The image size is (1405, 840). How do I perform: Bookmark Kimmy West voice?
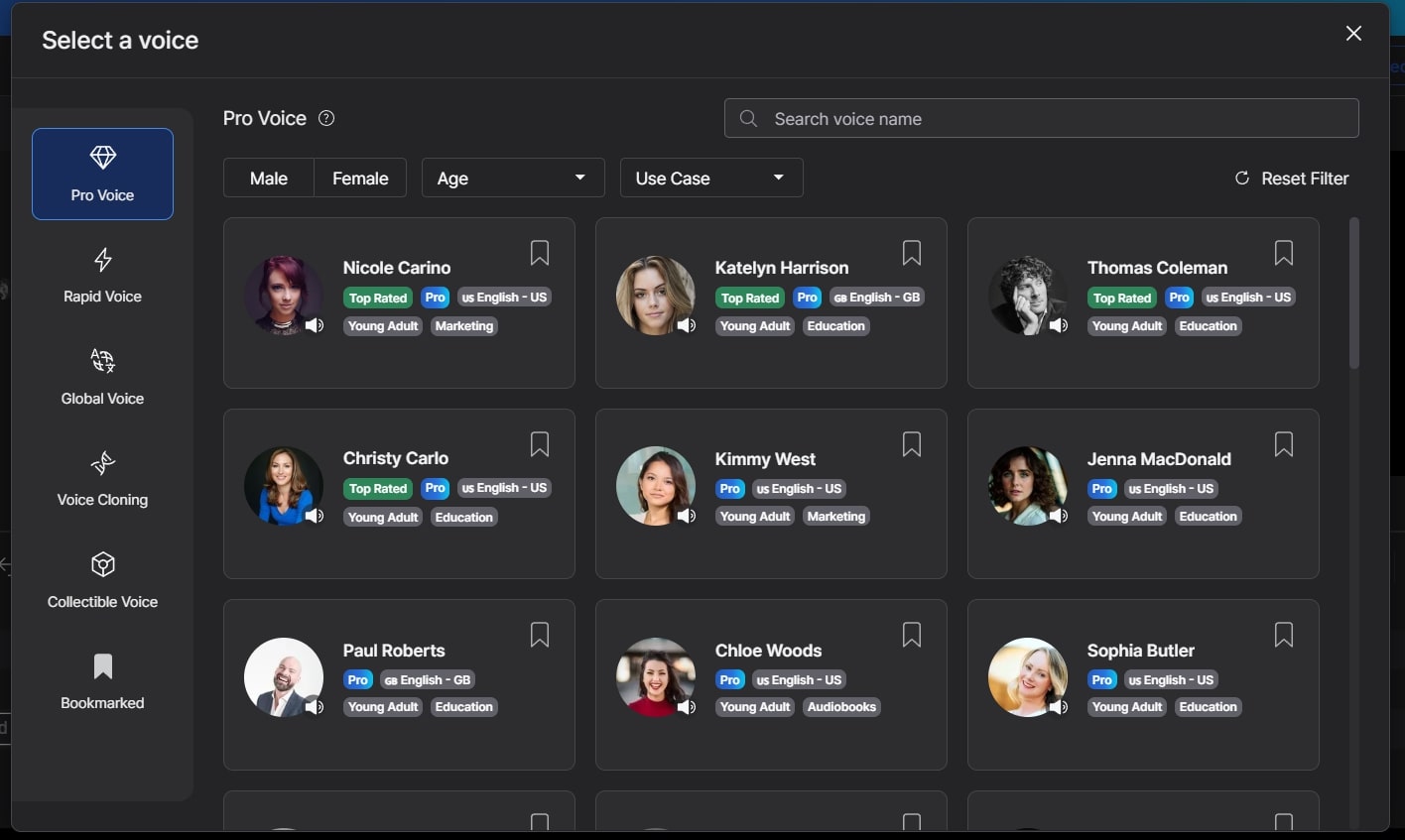coord(912,443)
